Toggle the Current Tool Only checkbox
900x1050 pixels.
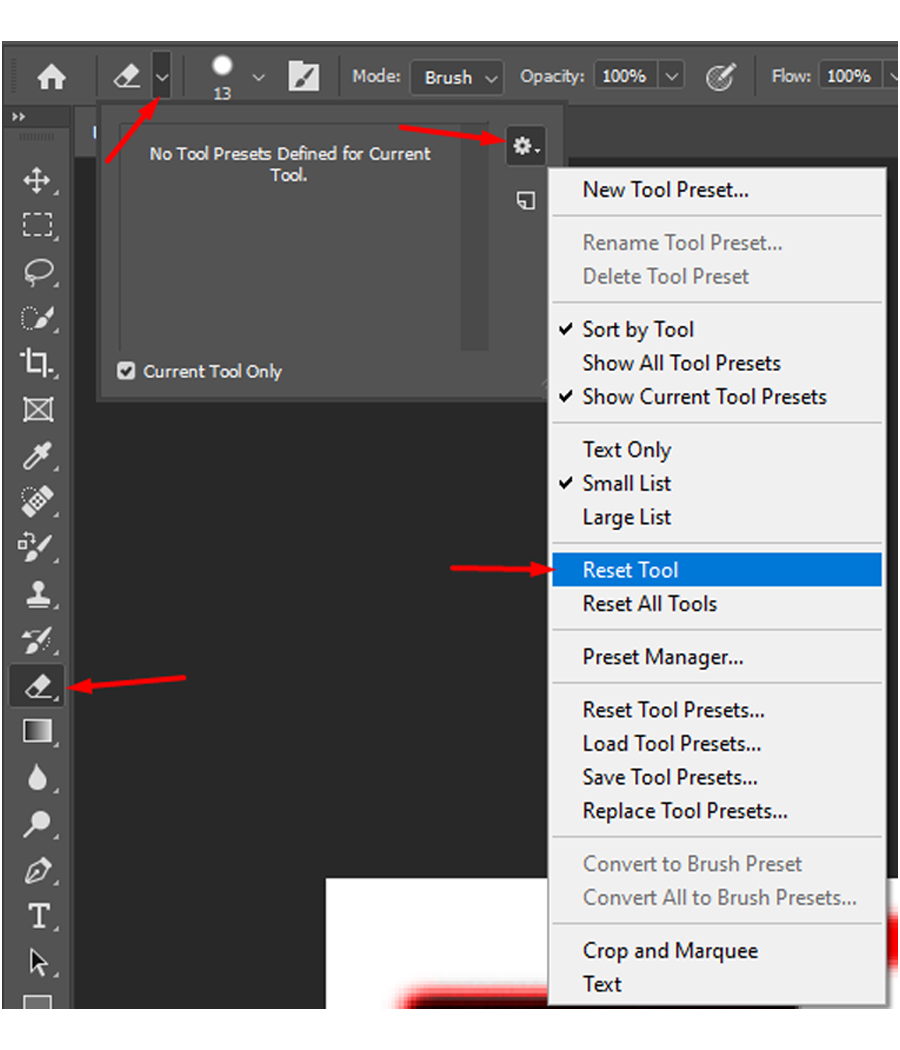tap(126, 370)
